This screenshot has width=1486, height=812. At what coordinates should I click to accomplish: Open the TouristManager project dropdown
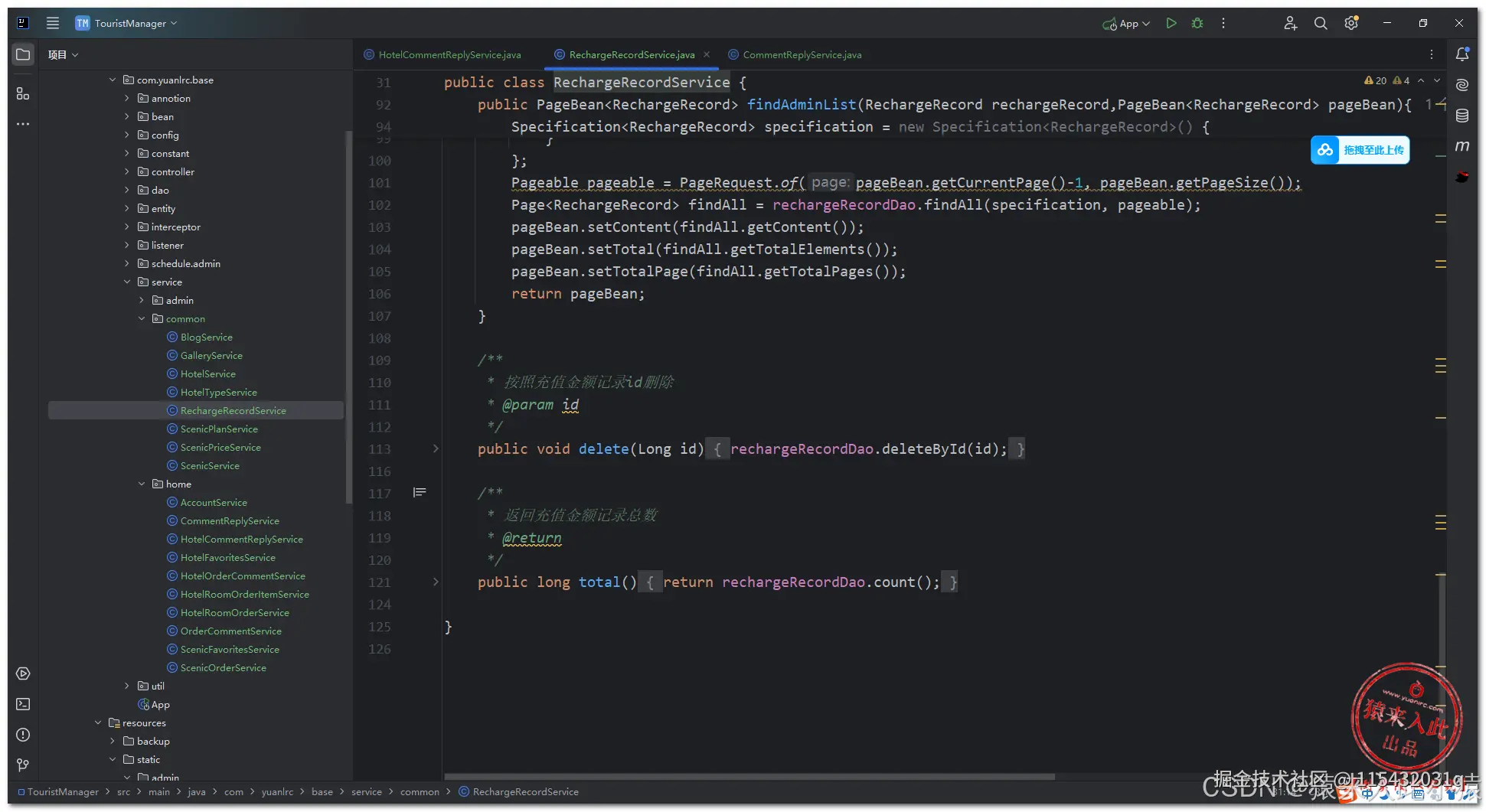coord(126,23)
